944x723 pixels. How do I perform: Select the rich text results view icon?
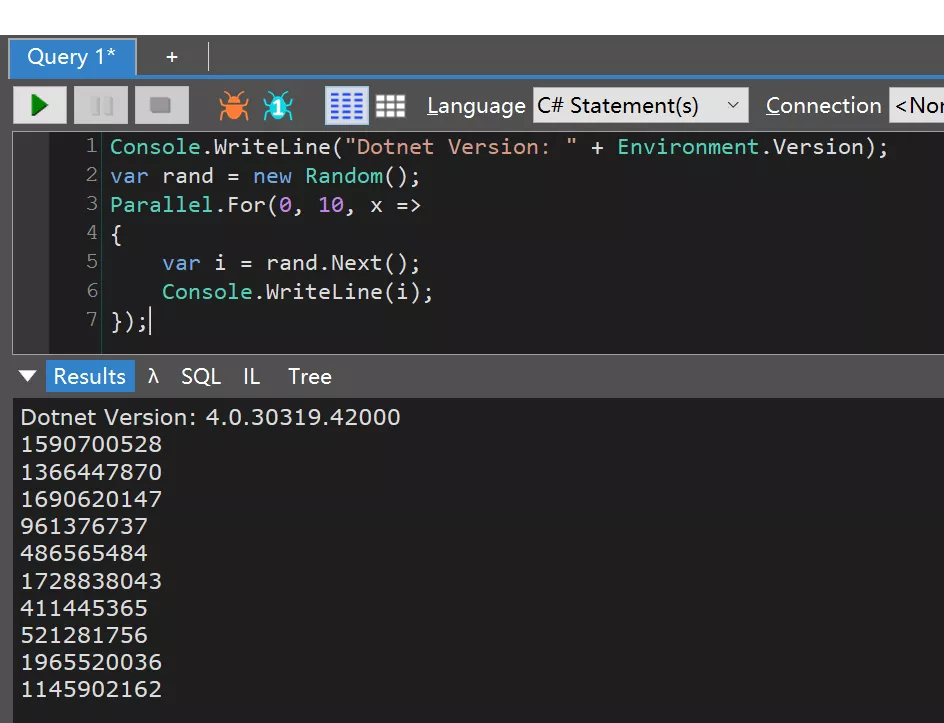pos(347,105)
